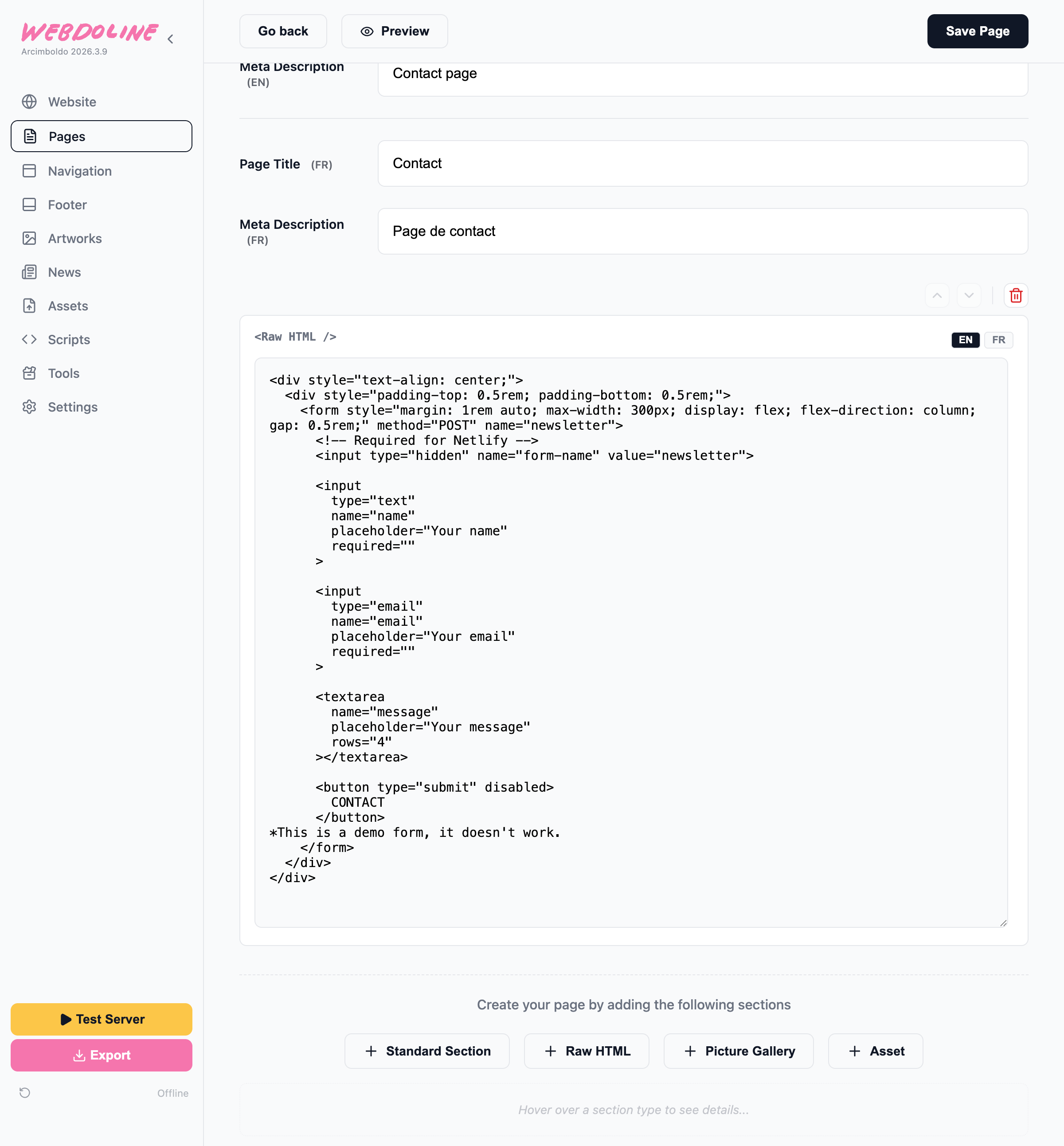Click the Scripts code brackets icon
Image resolution: width=1064 pixels, height=1146 pixels.
click(x=29, y=339)
